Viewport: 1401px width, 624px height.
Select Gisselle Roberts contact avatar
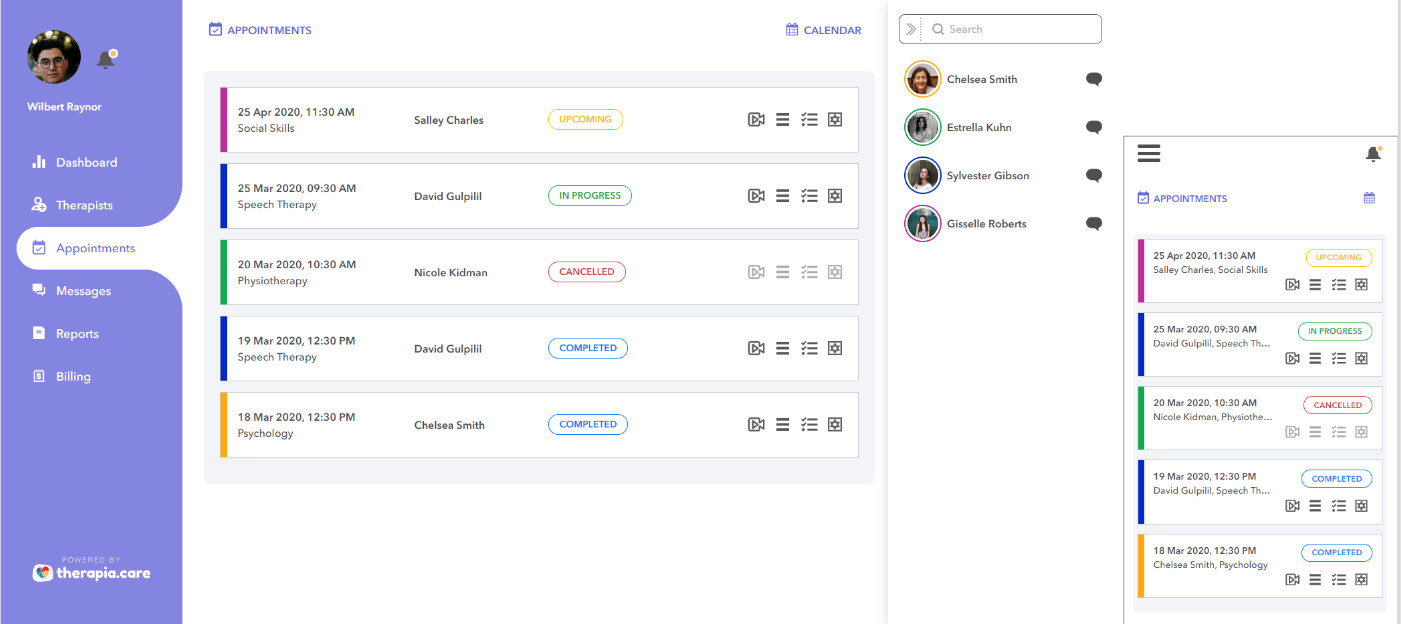(x=922, y=224)
